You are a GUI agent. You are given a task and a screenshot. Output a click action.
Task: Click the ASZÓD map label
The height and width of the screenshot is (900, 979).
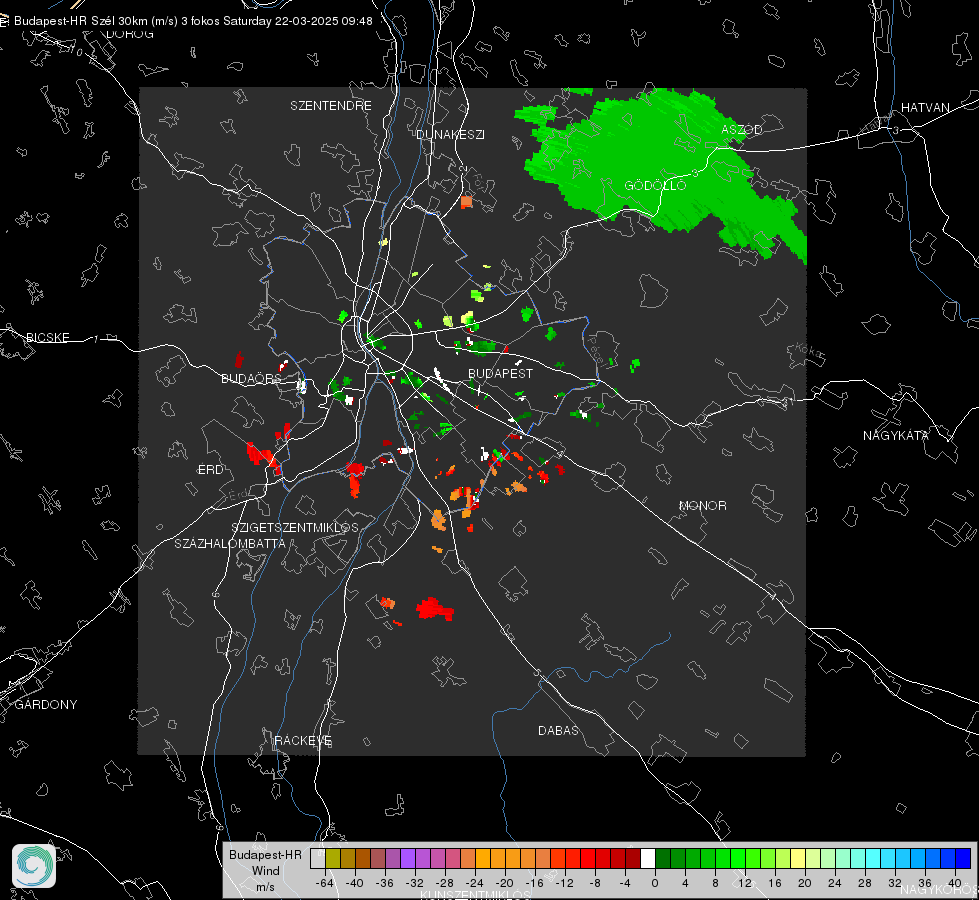point(742,129)
